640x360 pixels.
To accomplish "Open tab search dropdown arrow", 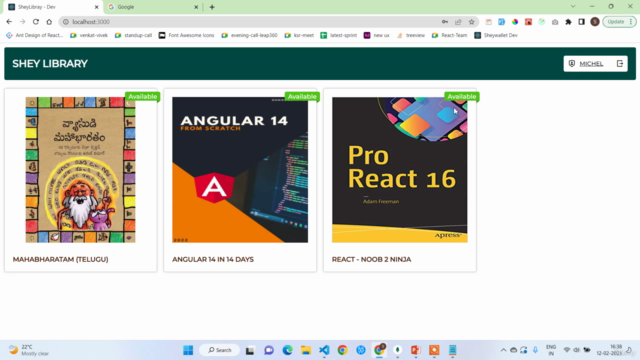I will click(573, 7).
